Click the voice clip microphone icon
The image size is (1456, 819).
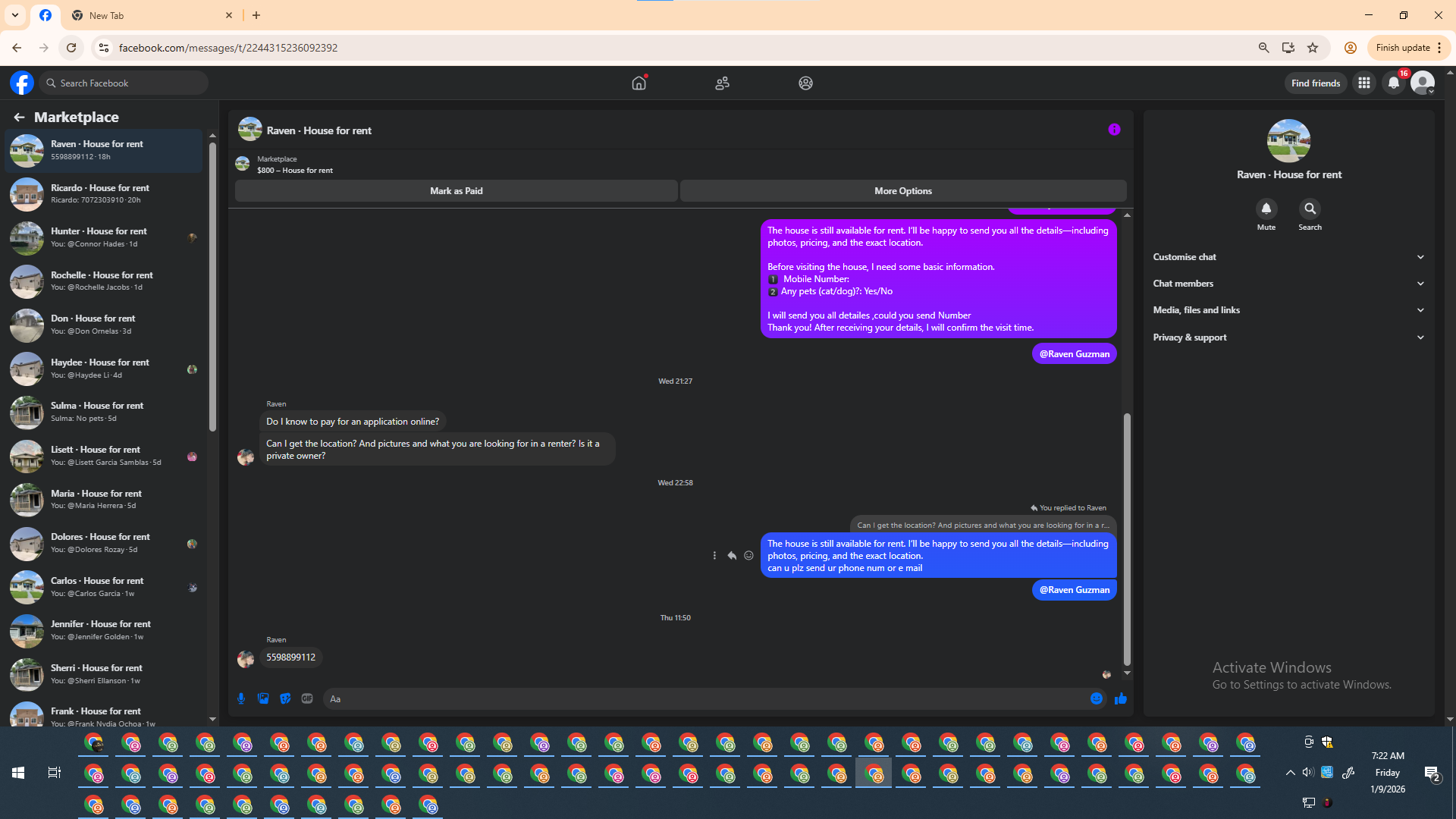[x=241, y=698]
